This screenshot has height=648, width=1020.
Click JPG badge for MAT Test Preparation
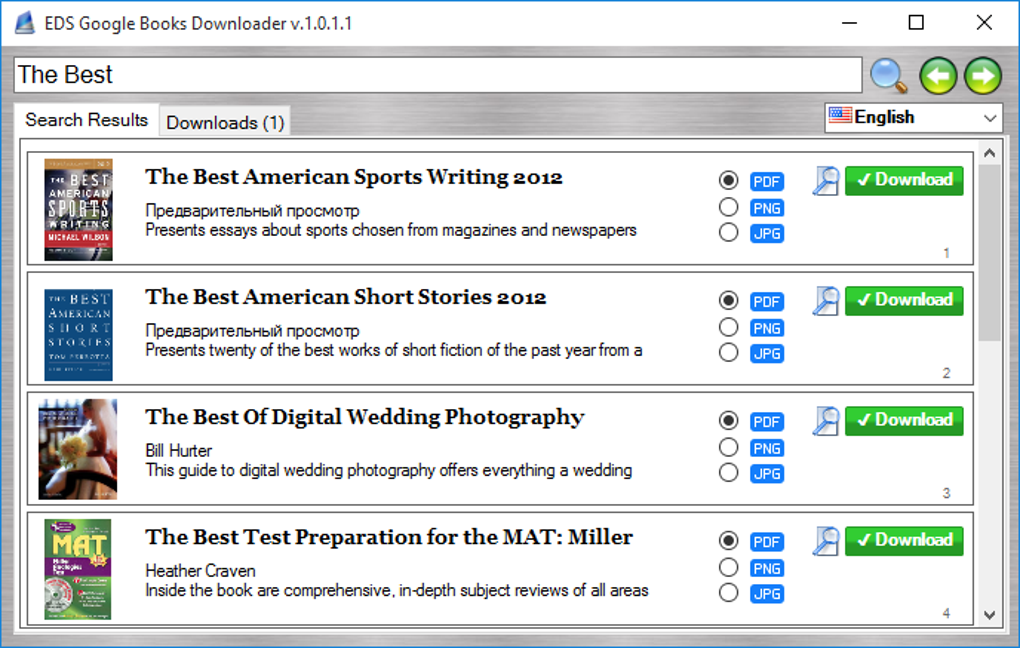coord(767,594)
